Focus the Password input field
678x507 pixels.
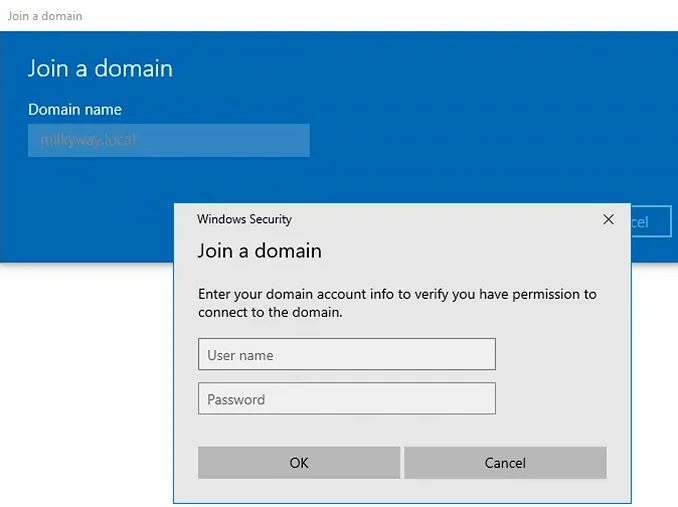pos(347,399)
